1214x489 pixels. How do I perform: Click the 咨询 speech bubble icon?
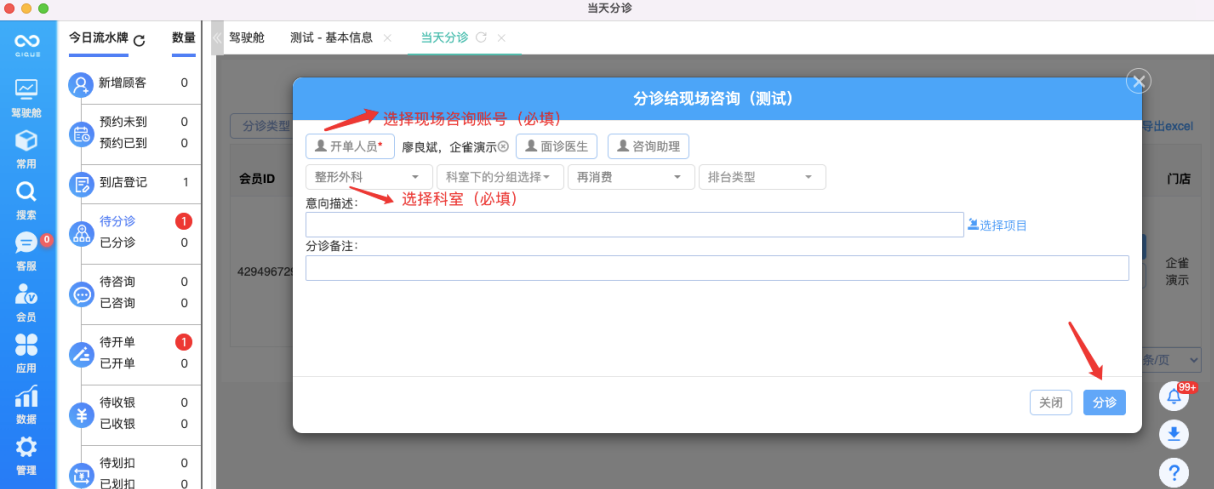[80, 294]
